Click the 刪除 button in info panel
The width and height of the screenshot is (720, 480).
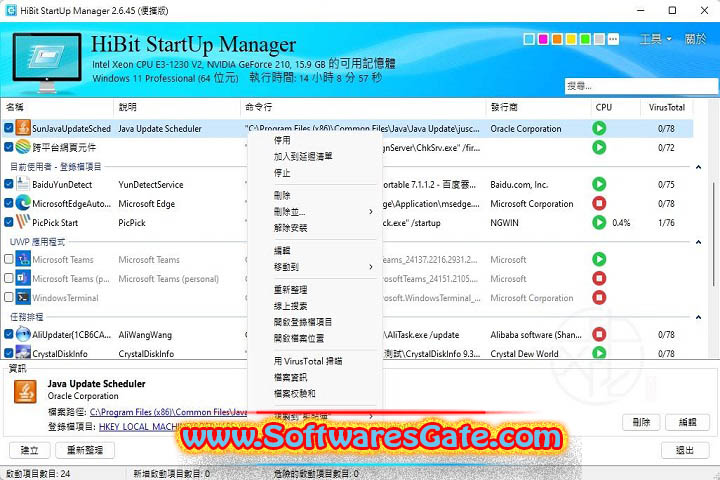(x=641, y=422)
